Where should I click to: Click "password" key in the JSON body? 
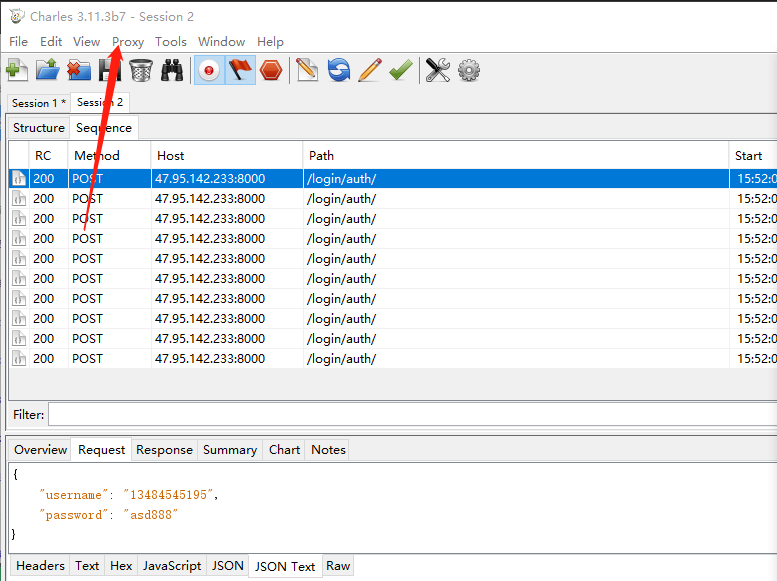coord(74,515)
